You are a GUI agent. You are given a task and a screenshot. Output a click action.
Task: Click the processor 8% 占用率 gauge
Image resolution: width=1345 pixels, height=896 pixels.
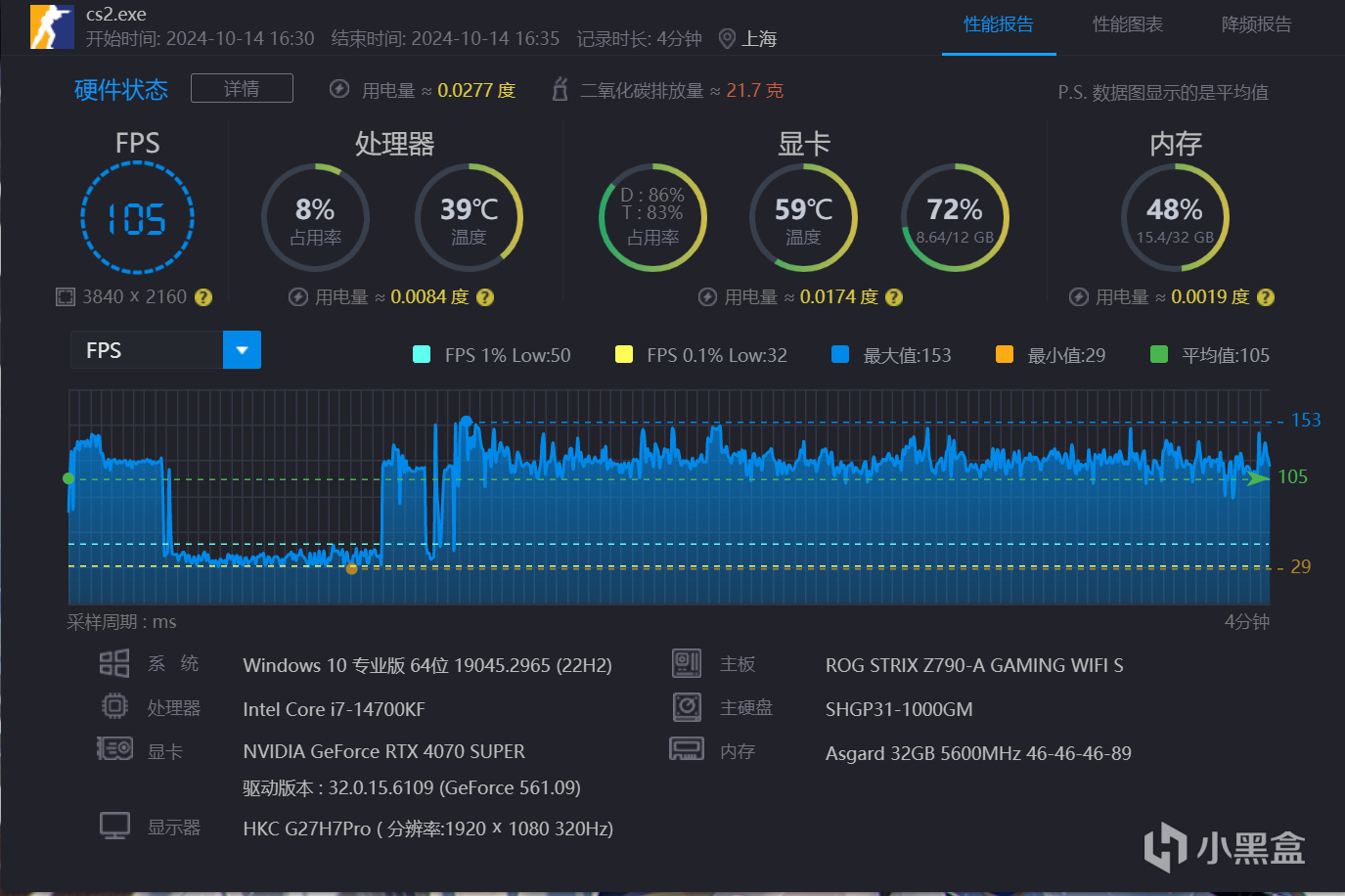pyautogui.click(x=315, y=217)
